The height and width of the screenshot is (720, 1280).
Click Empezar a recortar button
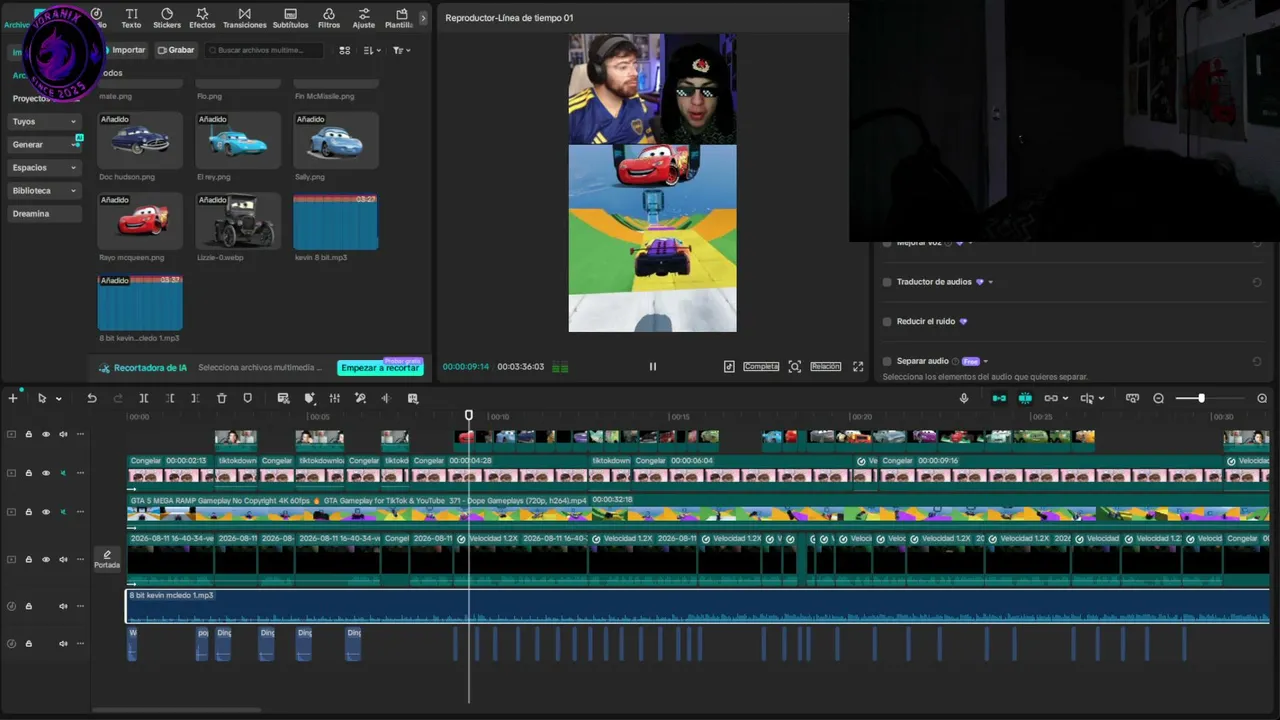(x=380, y=368)
